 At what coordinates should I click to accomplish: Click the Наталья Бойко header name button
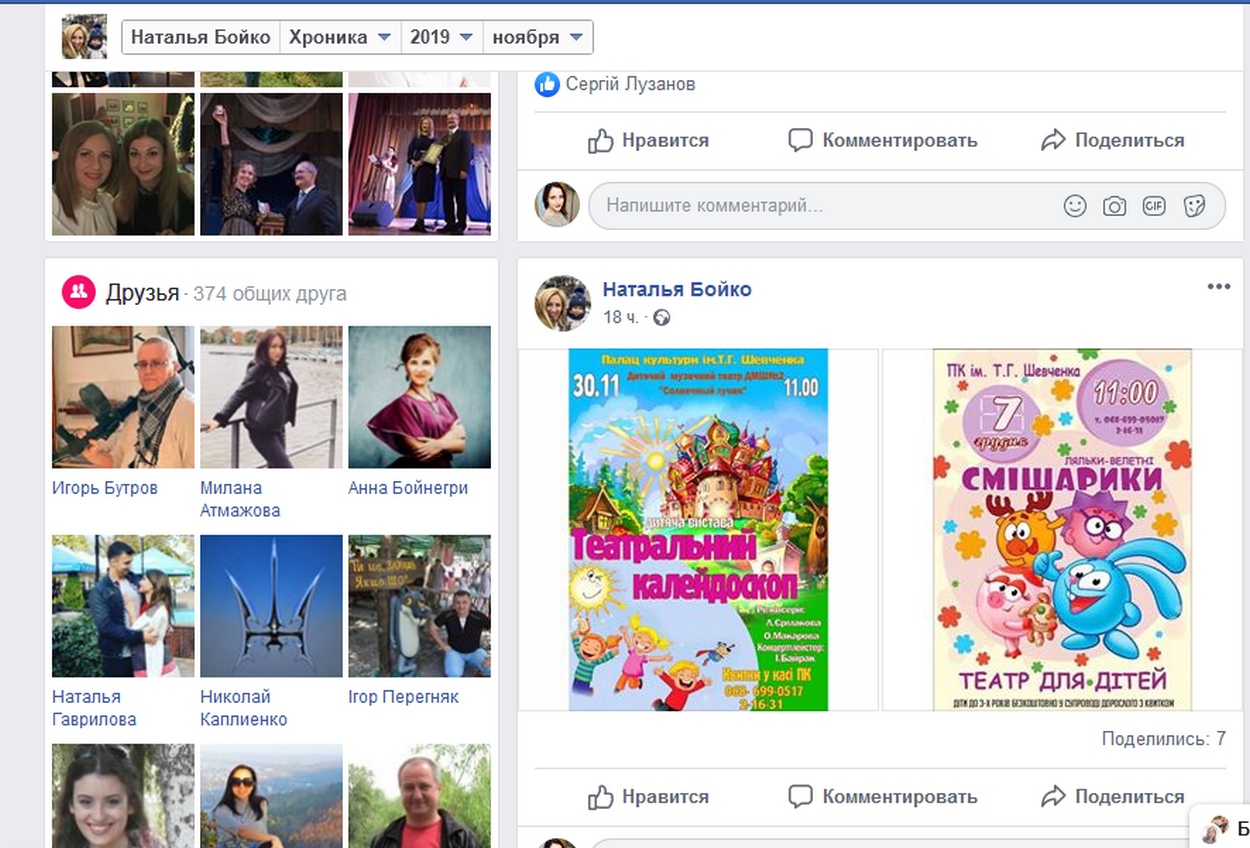coord(201,38)
